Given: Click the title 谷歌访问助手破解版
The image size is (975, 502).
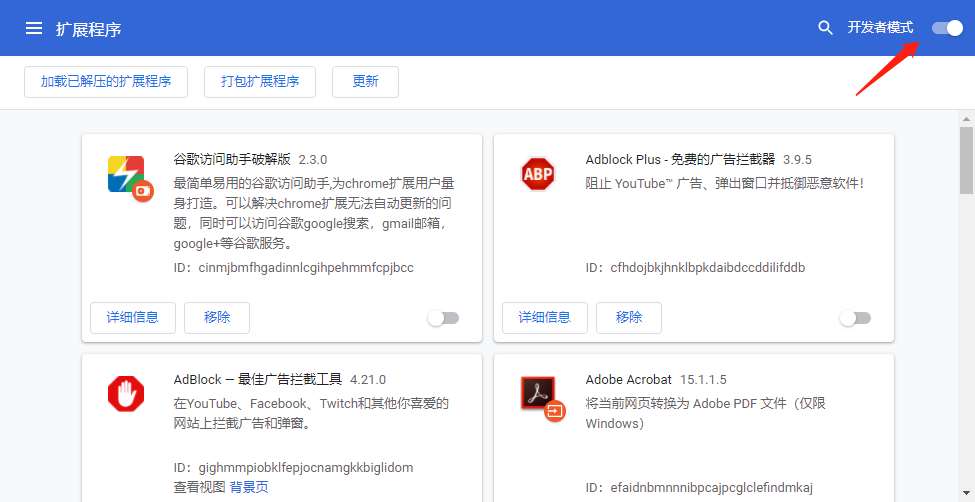Looking at the screenshot, I should tap(232, 159).
